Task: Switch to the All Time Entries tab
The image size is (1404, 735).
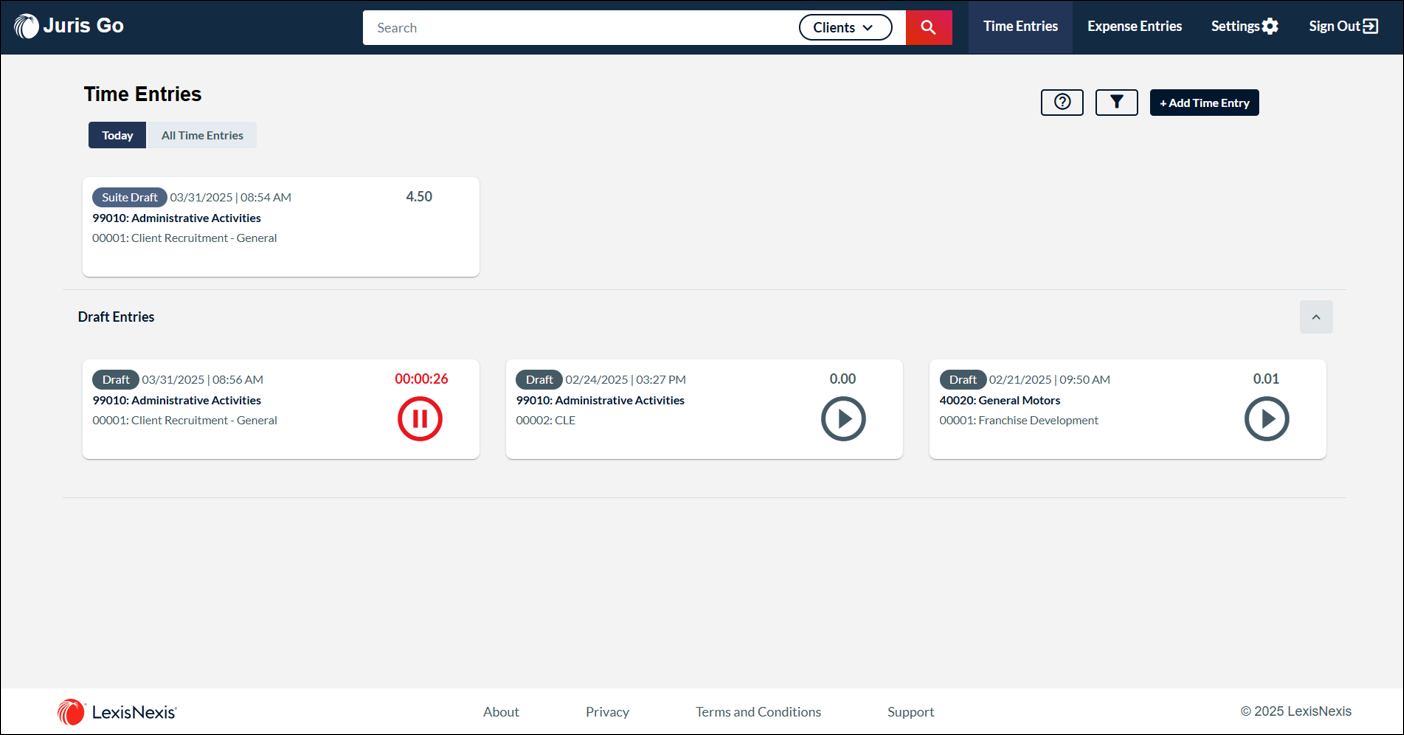Action: (202, 135)
